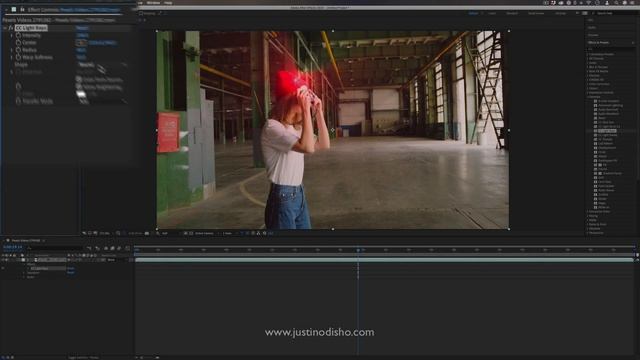Toggle the Allow Brightening checkbox
This screenshot has width=640, height=360.
[79, 87]
